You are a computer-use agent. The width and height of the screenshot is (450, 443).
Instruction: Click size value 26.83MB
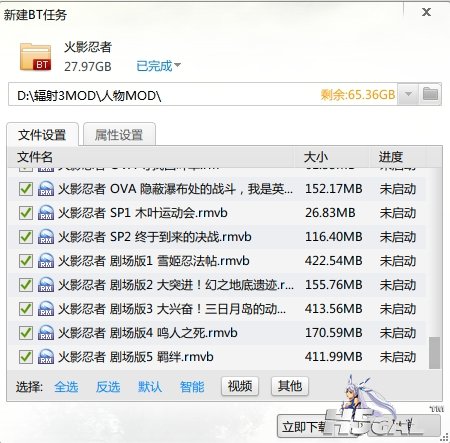click(x=330, y=213)
